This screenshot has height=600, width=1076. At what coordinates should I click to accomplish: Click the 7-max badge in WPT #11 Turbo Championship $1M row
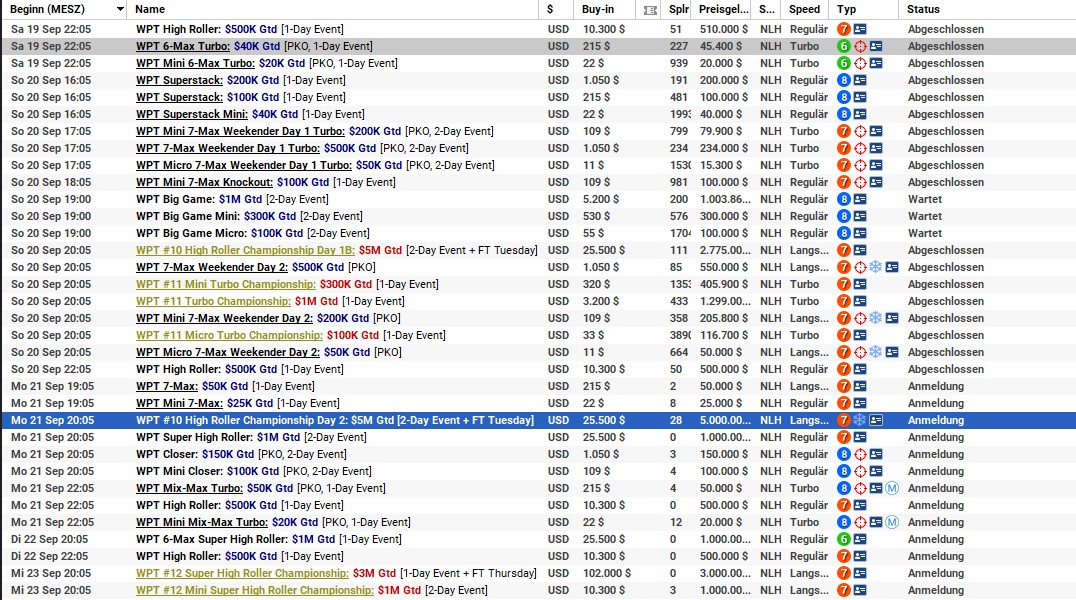tap(843, 301)
